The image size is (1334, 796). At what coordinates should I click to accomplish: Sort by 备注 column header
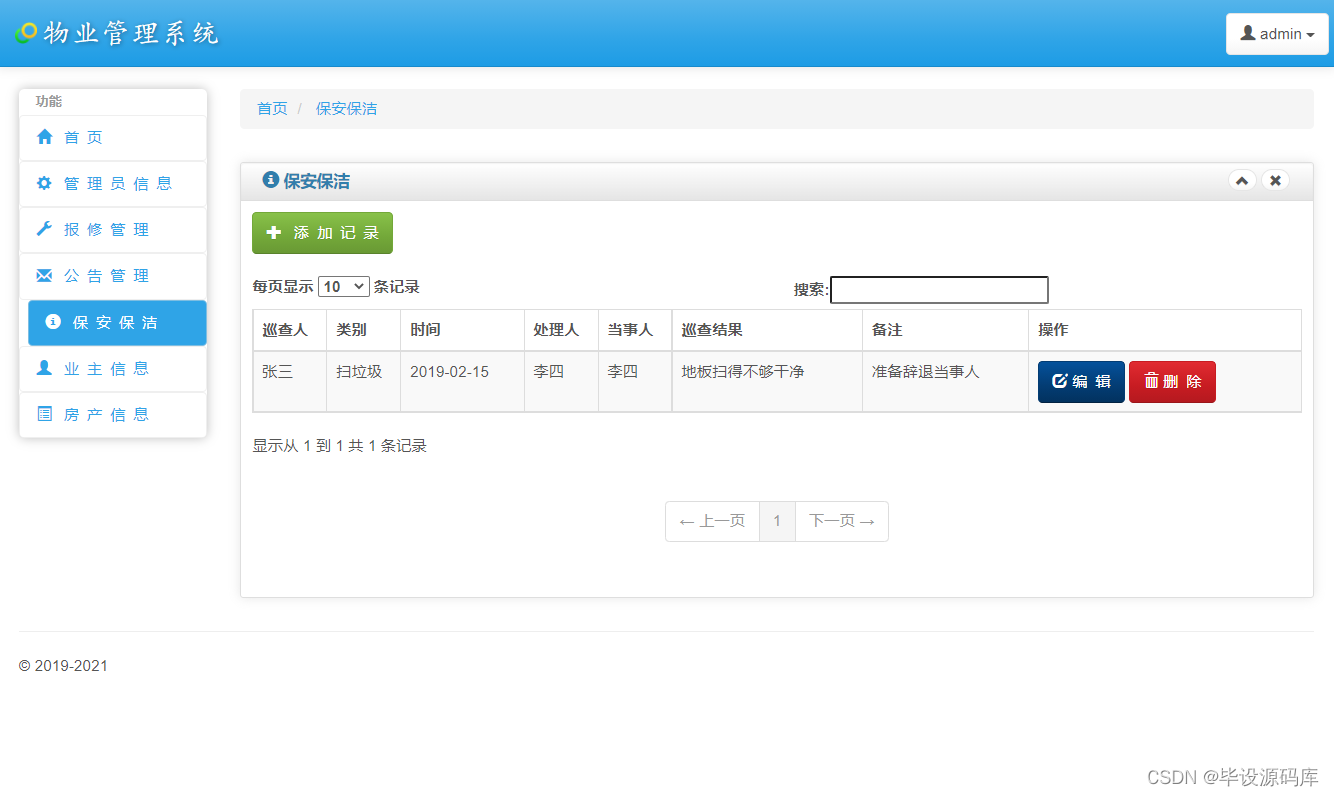945,330
